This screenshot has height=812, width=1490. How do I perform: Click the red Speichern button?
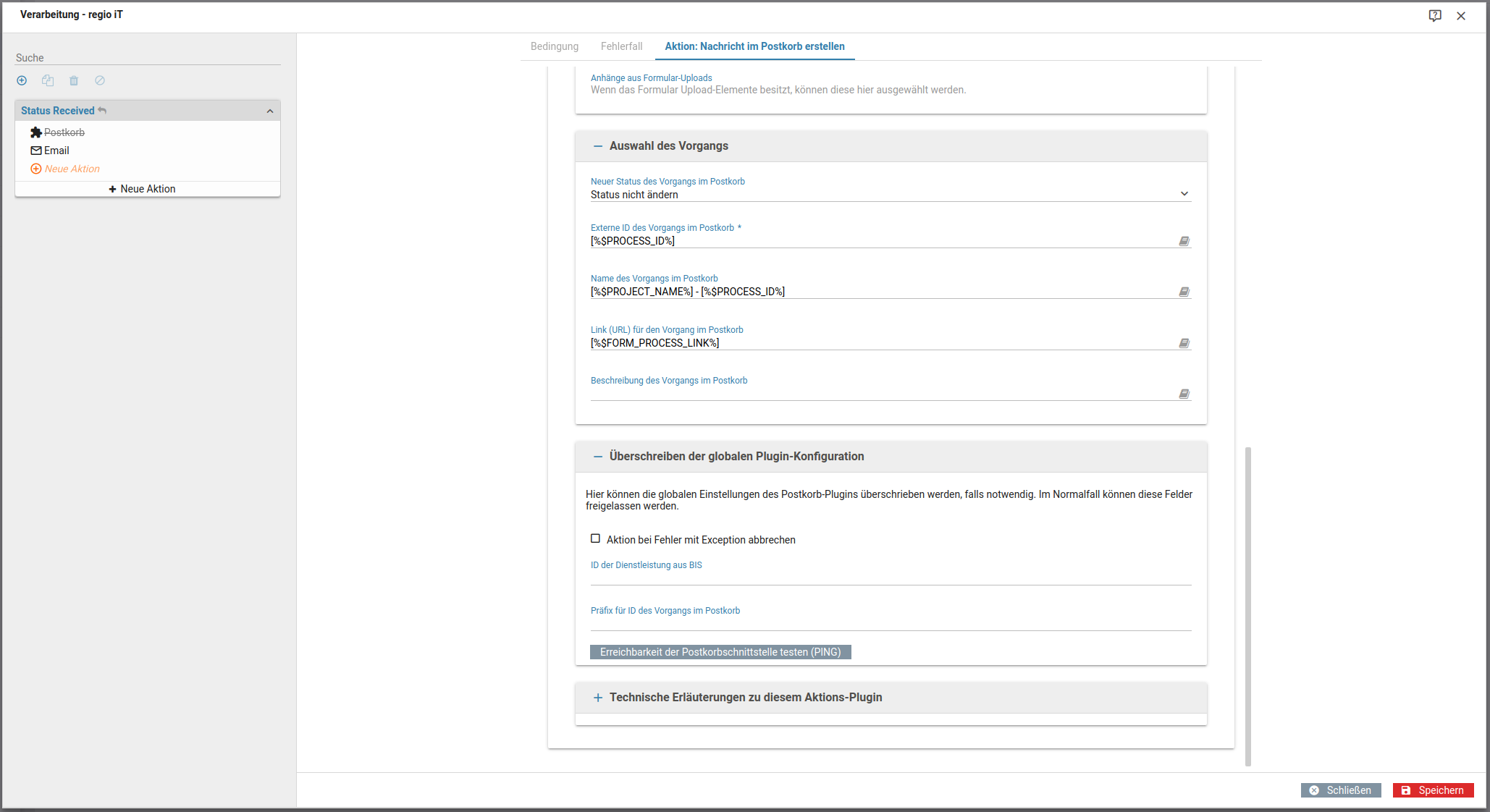(x=1432, y=790)
